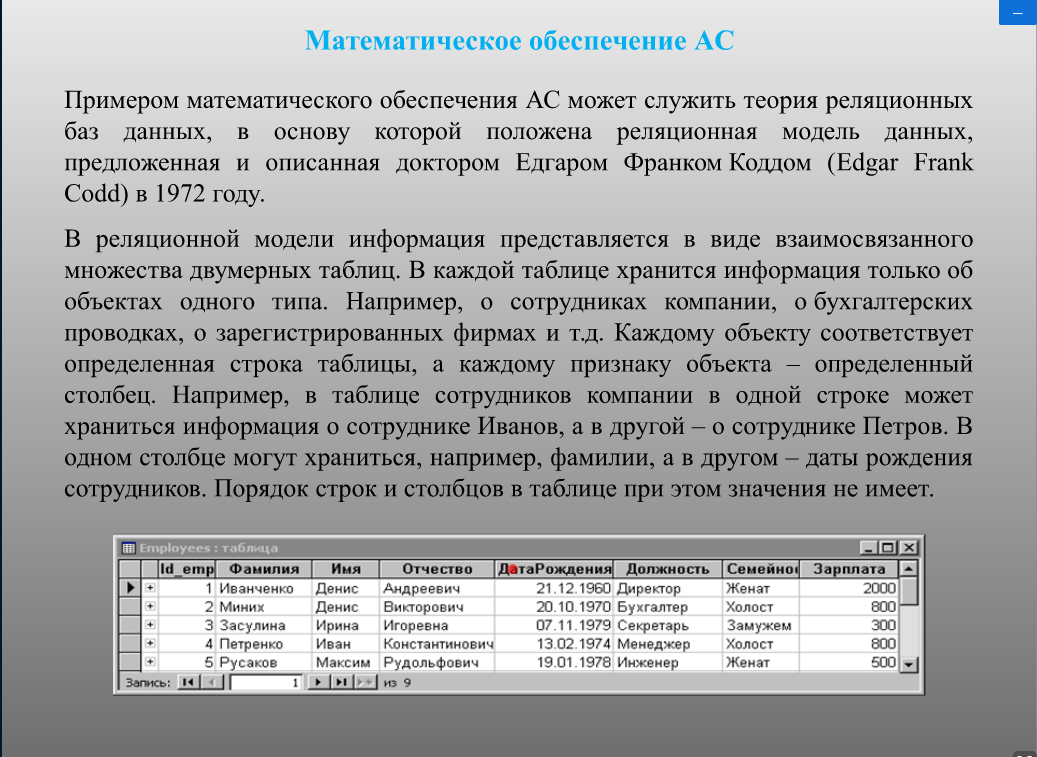Select the row selector for the Миних record
Image resolution: width=1037 pixels, height=757 pixels.
click(x=130, y=606)
